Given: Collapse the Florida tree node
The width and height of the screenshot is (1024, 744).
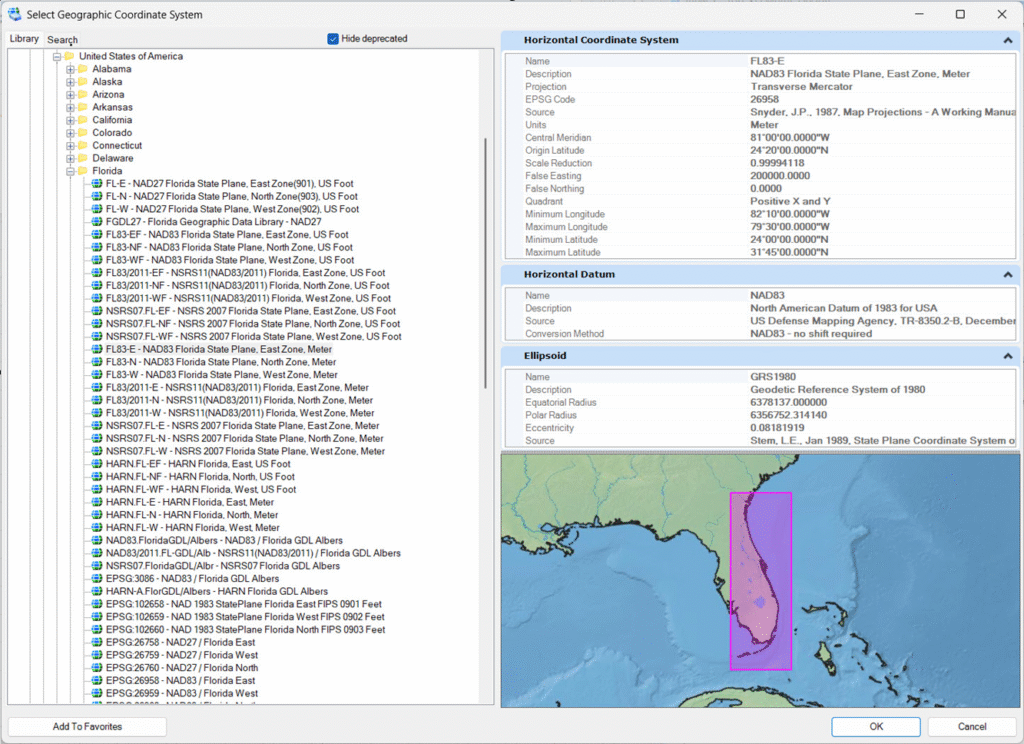Looking at the screenshot, I should 71,171.
